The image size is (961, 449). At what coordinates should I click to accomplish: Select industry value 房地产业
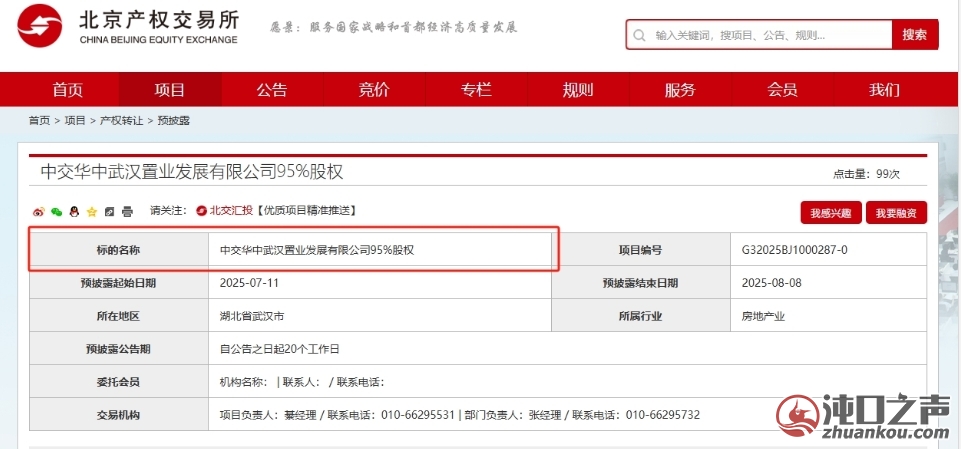point(763,316)
